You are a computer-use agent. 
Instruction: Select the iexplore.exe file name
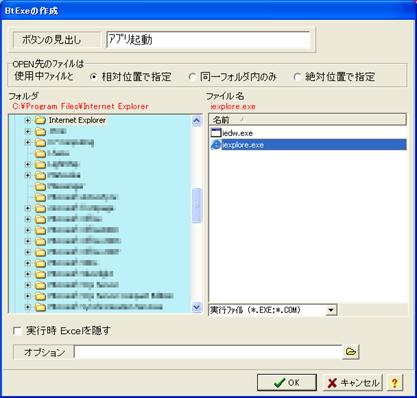(243, 145)
